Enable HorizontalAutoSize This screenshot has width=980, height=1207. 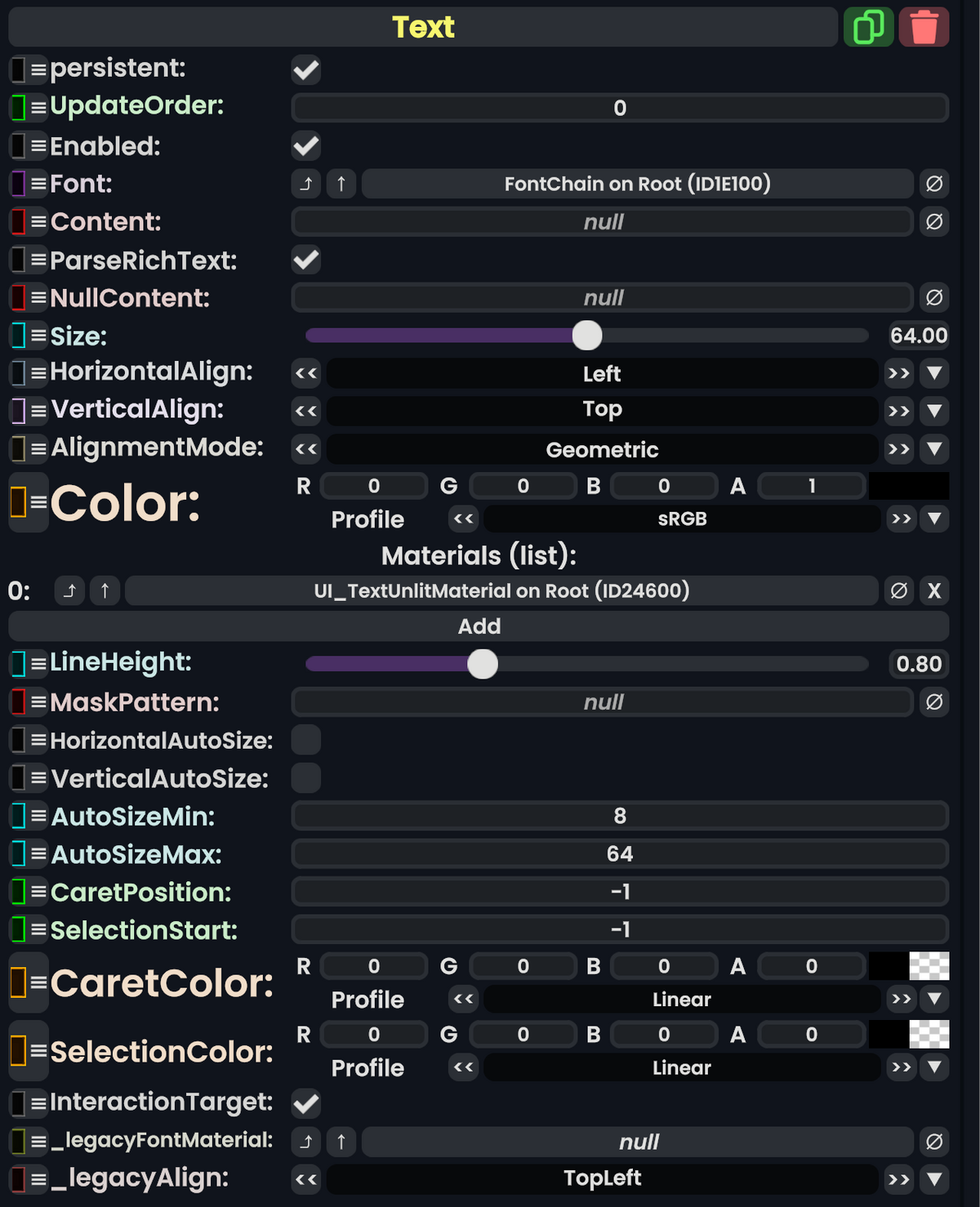305,740
